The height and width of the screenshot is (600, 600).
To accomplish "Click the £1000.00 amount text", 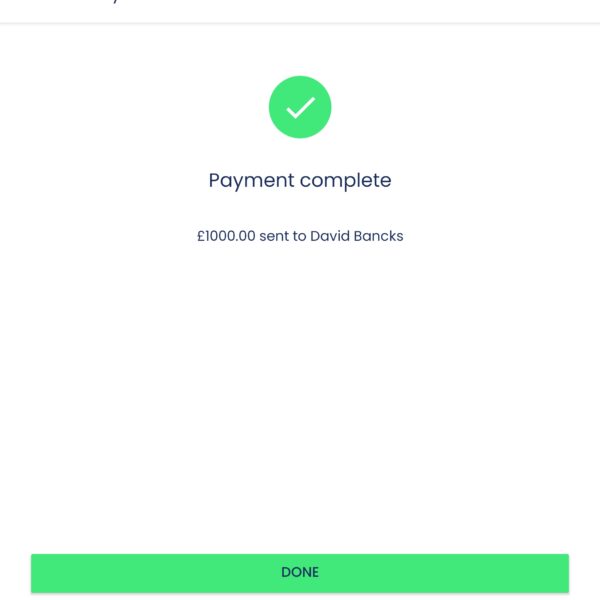I will (x=226, y=237).
